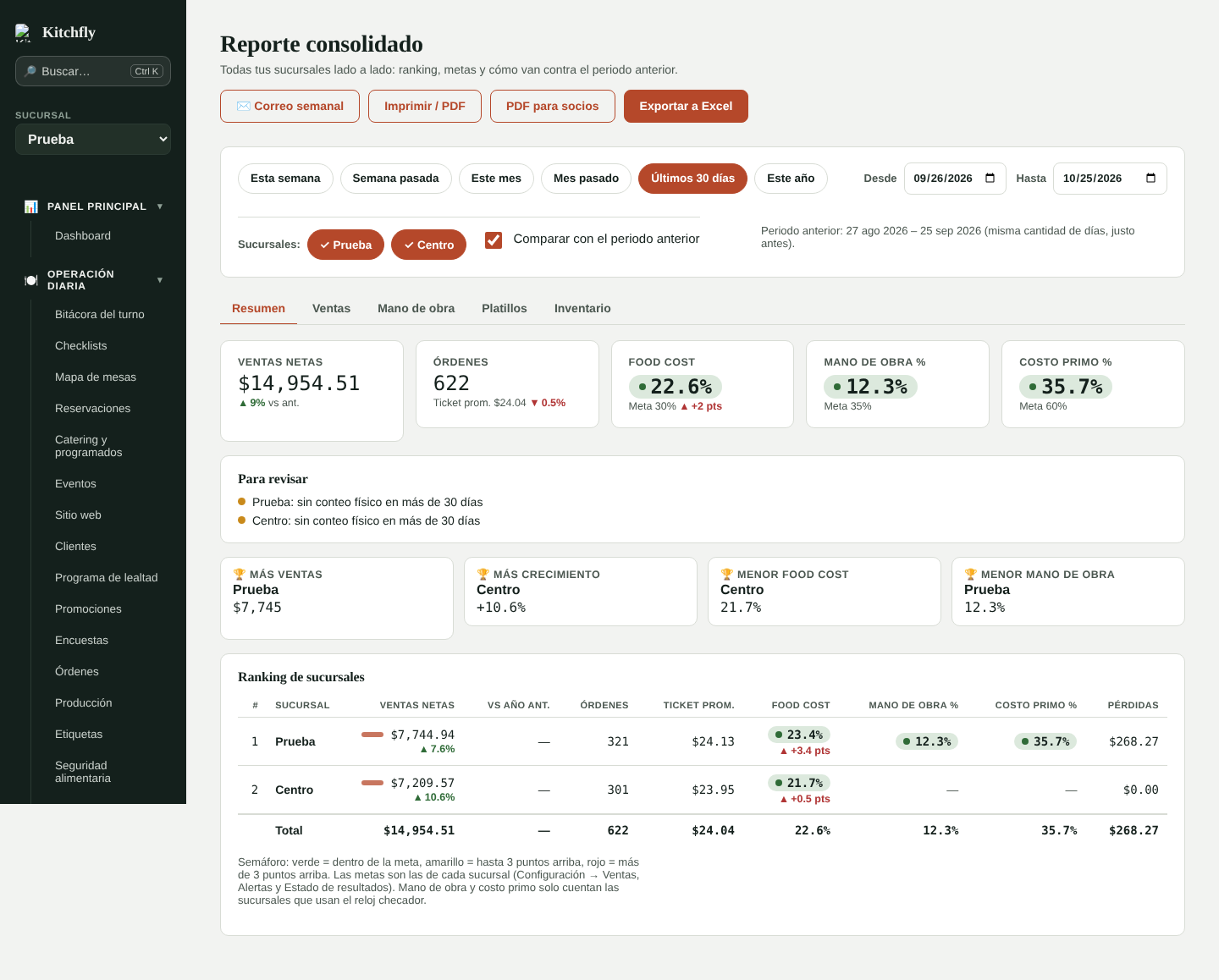Open Etiquetas page
The height and width of the screenshot is (980, 1219).
[79, 735]
